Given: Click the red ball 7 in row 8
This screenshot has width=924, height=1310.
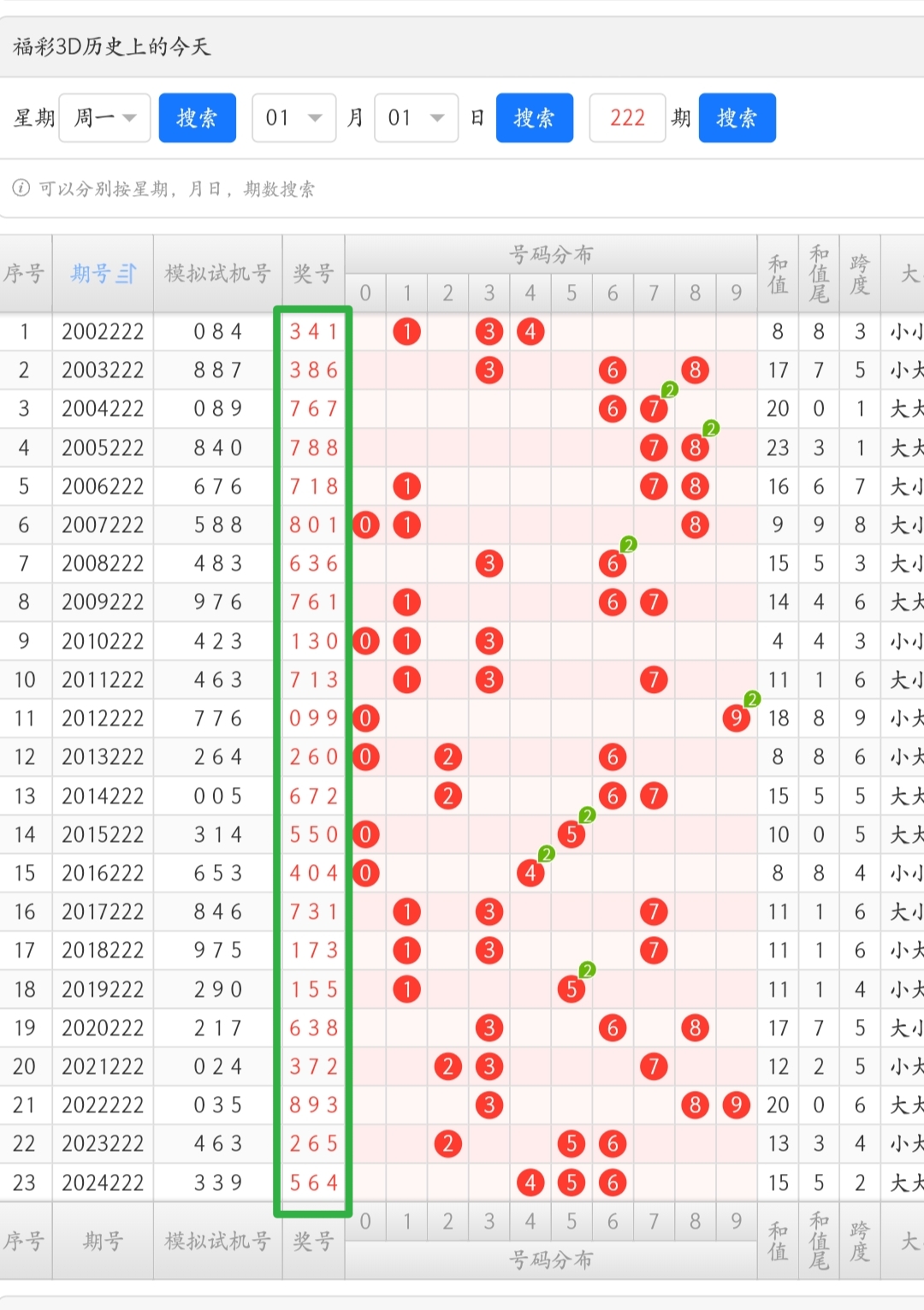Looking at the screenshot, I should (654, 602).
